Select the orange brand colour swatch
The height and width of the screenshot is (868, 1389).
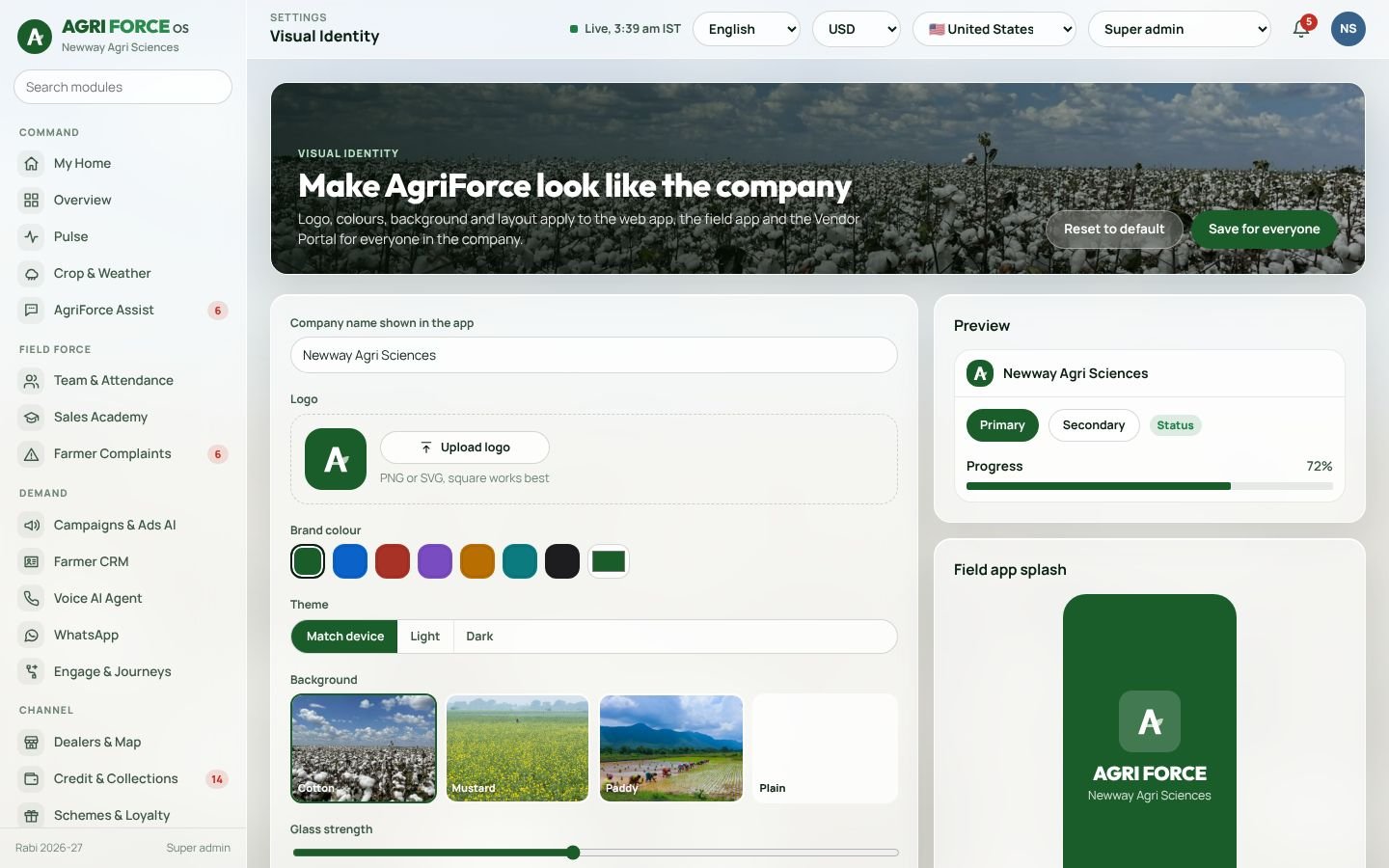(x=477, y=561)
